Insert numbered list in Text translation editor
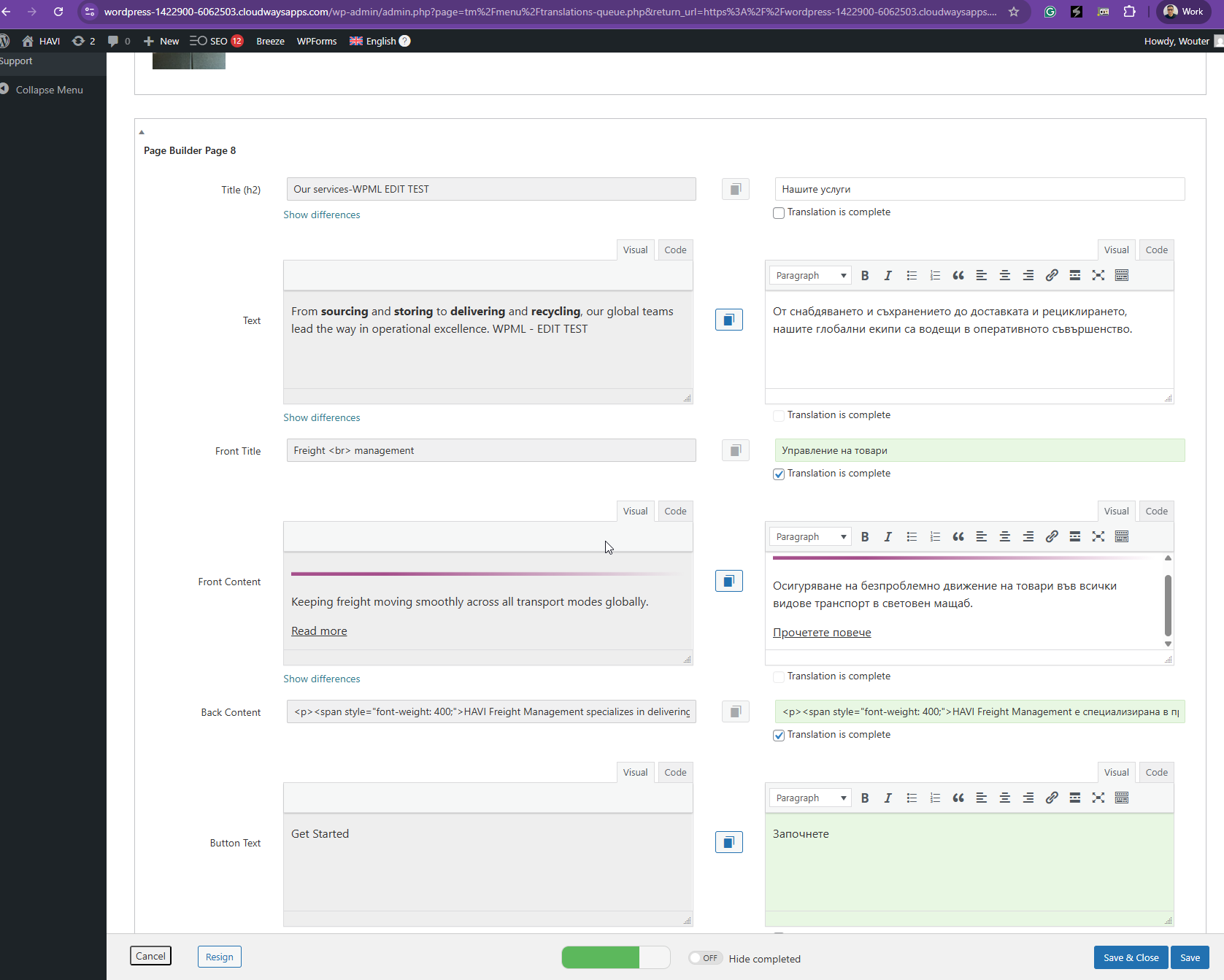 click(935, 275)
